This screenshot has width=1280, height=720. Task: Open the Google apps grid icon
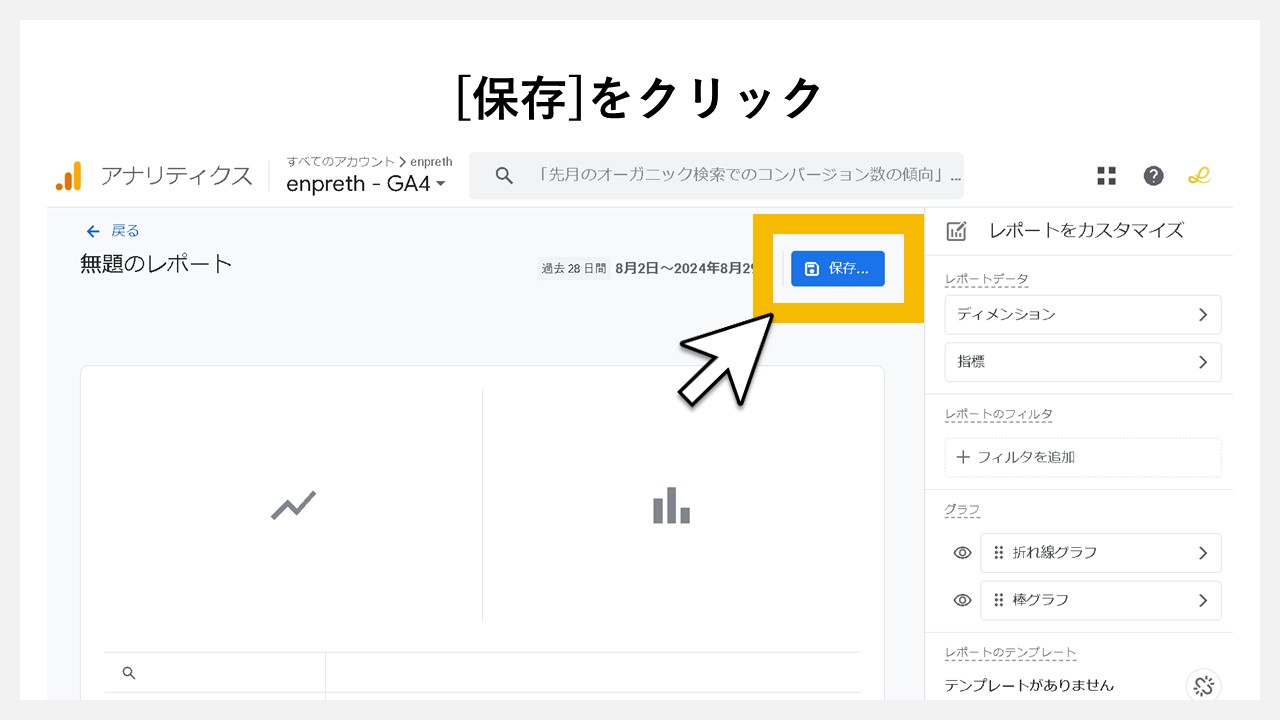tap(1106, 175)
